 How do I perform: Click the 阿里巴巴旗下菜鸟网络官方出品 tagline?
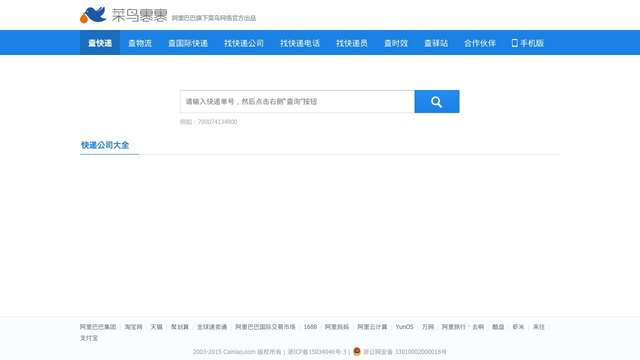tap(214, 18)
